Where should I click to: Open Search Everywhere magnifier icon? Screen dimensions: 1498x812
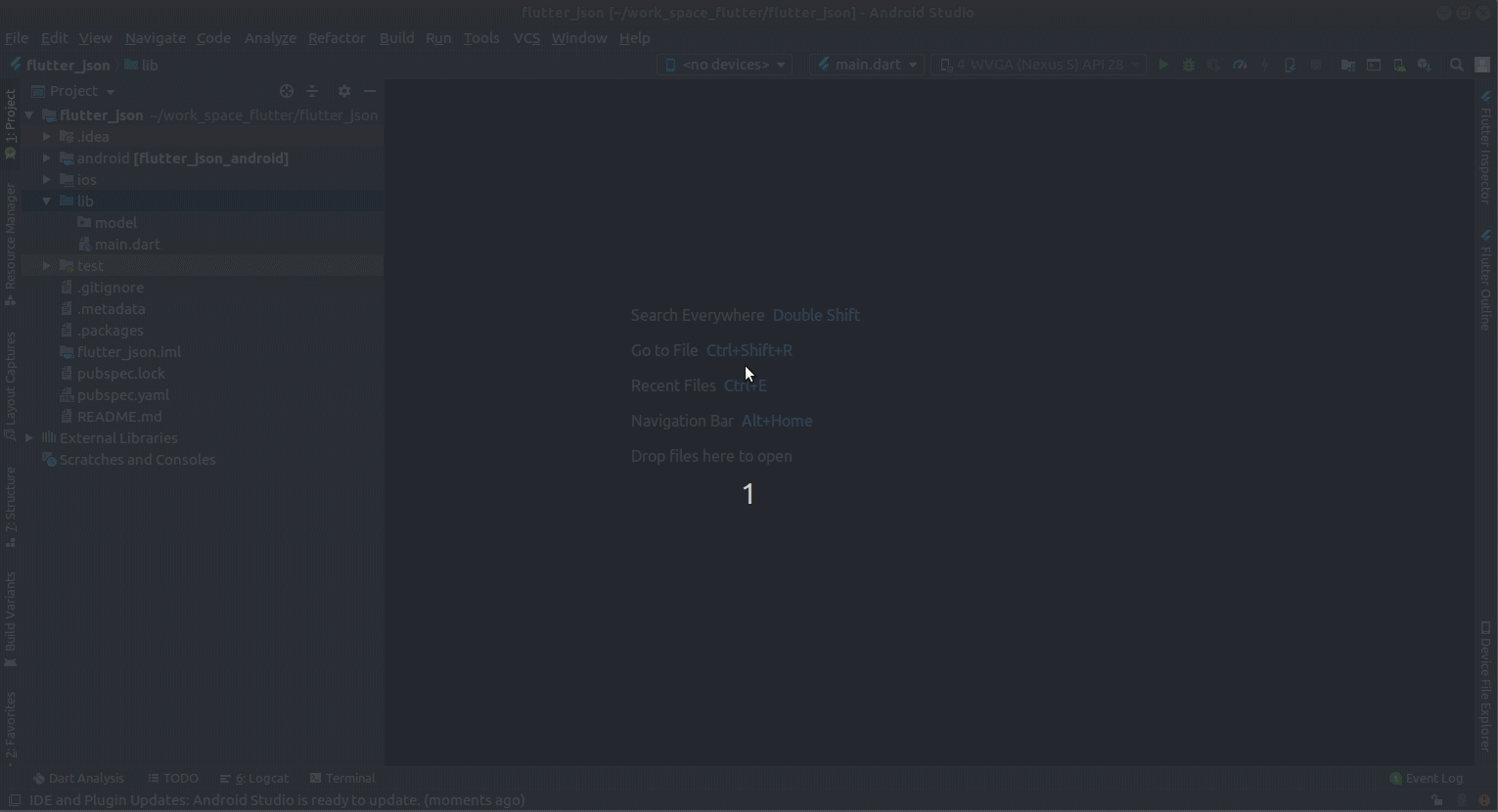(x=1457, y=65)
